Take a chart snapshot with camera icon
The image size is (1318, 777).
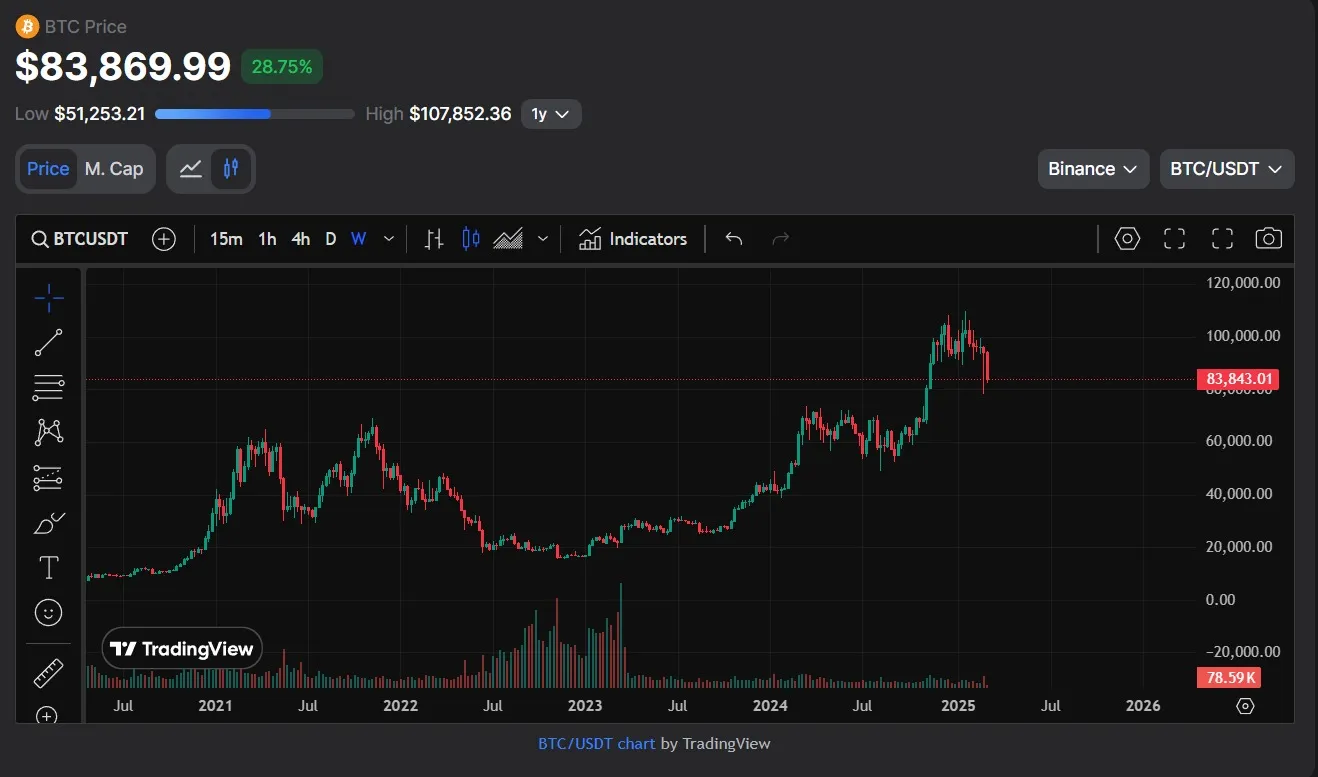tap(1268, 239)
